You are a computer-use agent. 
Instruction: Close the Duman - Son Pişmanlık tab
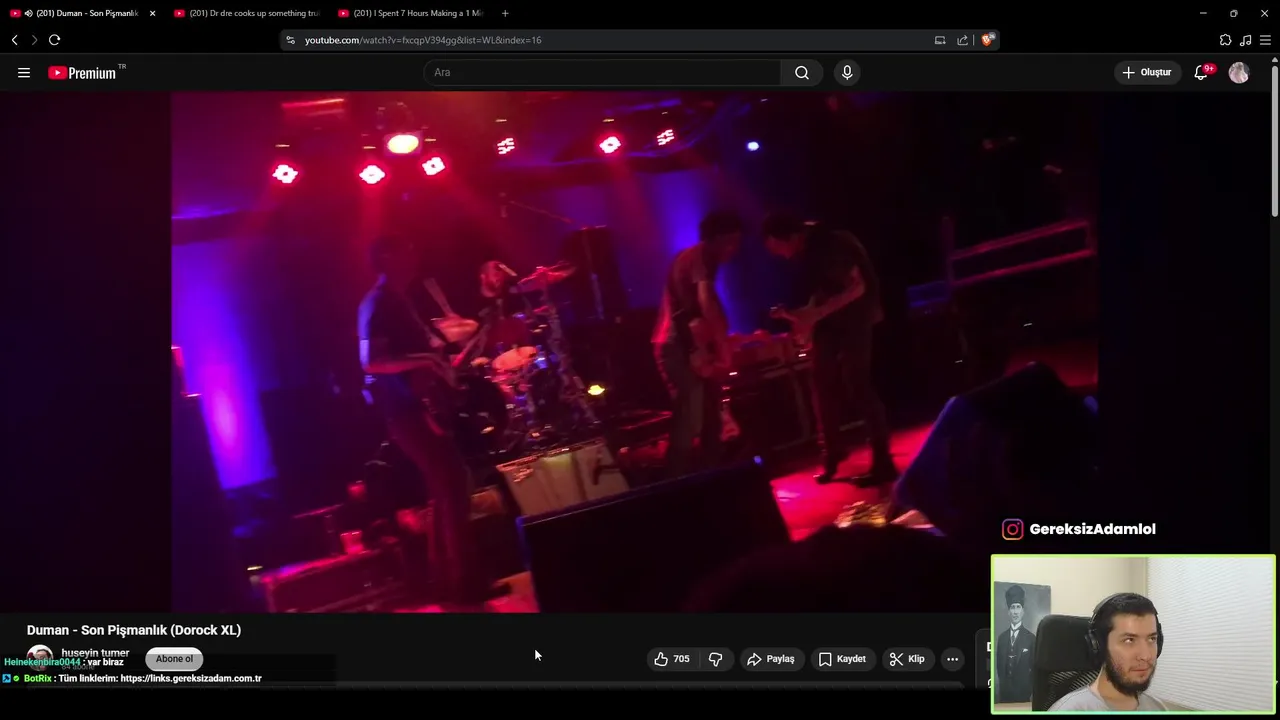pyautogui.click(x=152, y=13)
